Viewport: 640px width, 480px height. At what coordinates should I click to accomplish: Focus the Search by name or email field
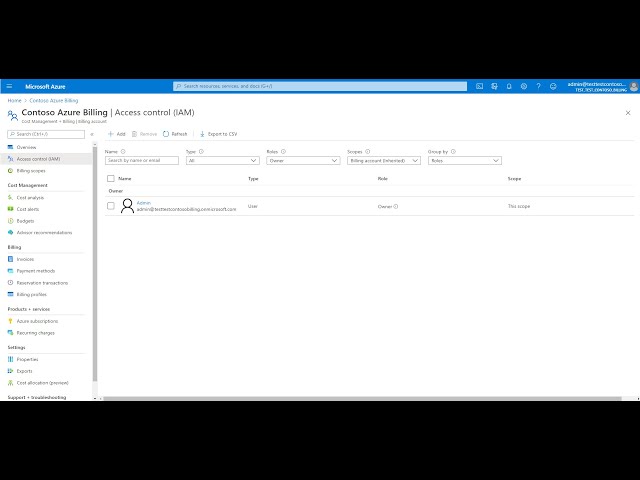tap(142, 160)
